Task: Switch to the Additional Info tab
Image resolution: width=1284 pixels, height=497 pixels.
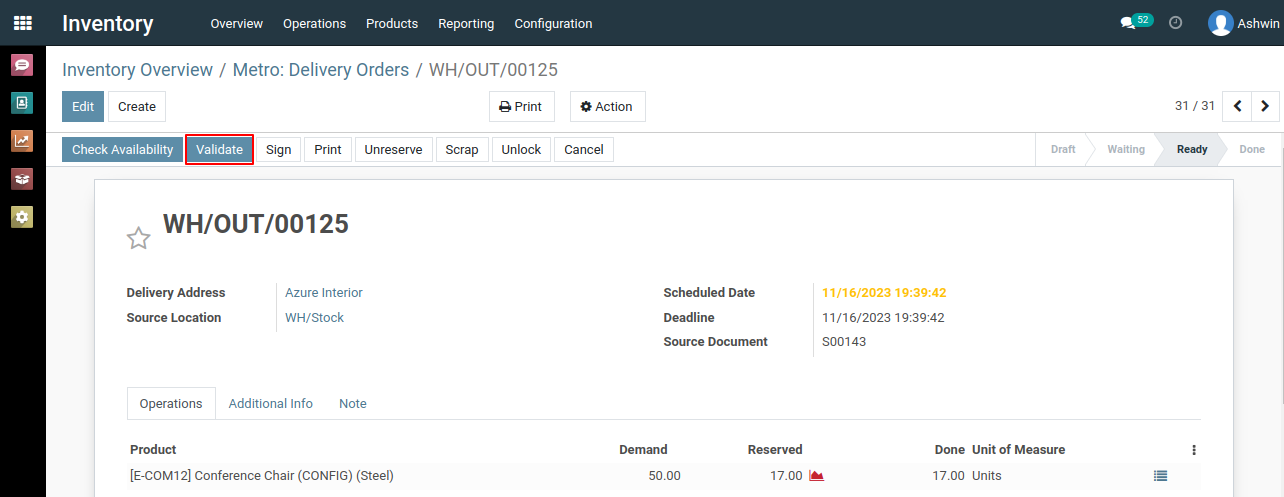Action: tap(271, 404)
